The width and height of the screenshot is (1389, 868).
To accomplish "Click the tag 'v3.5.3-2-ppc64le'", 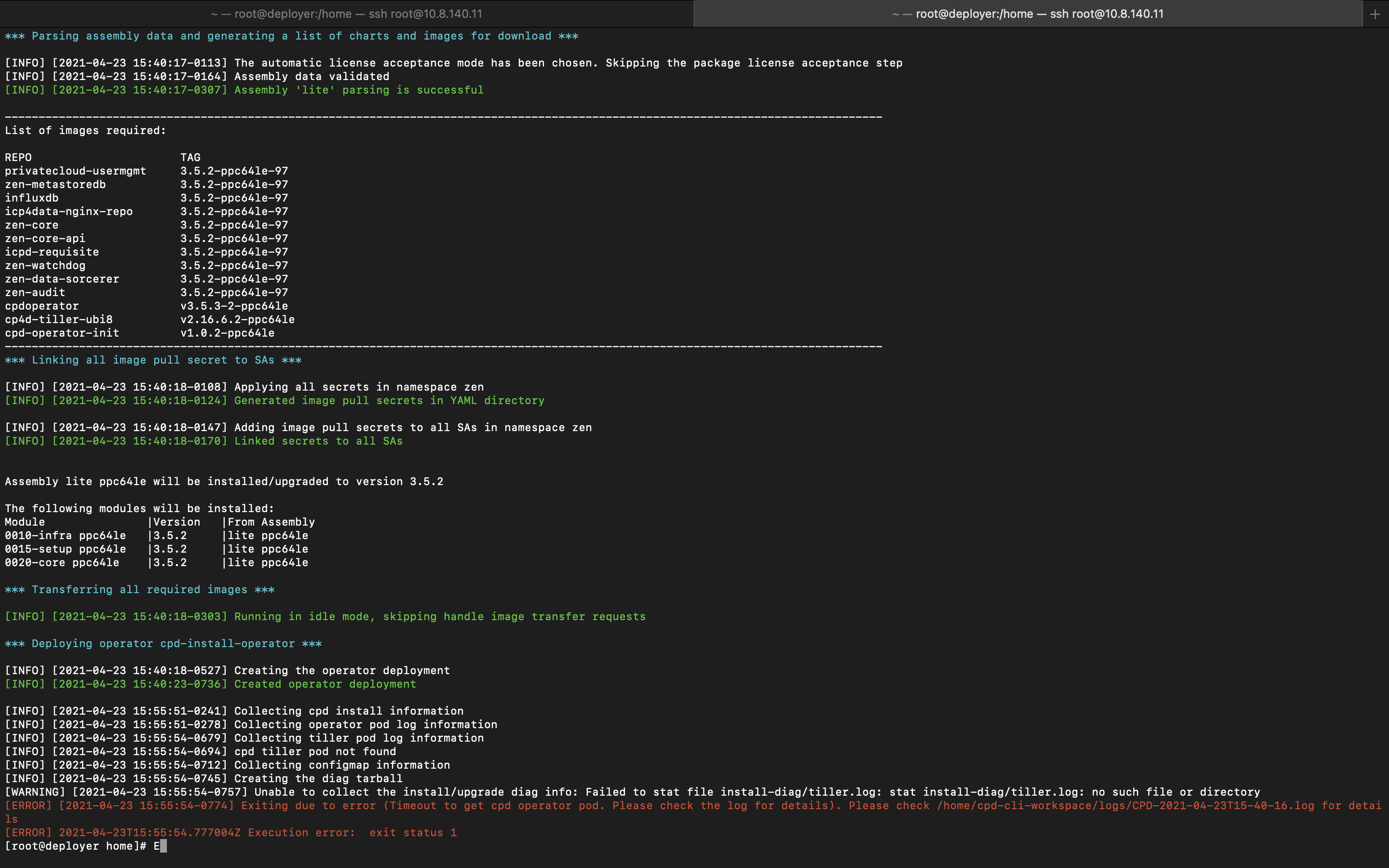I will coord(234,306).
